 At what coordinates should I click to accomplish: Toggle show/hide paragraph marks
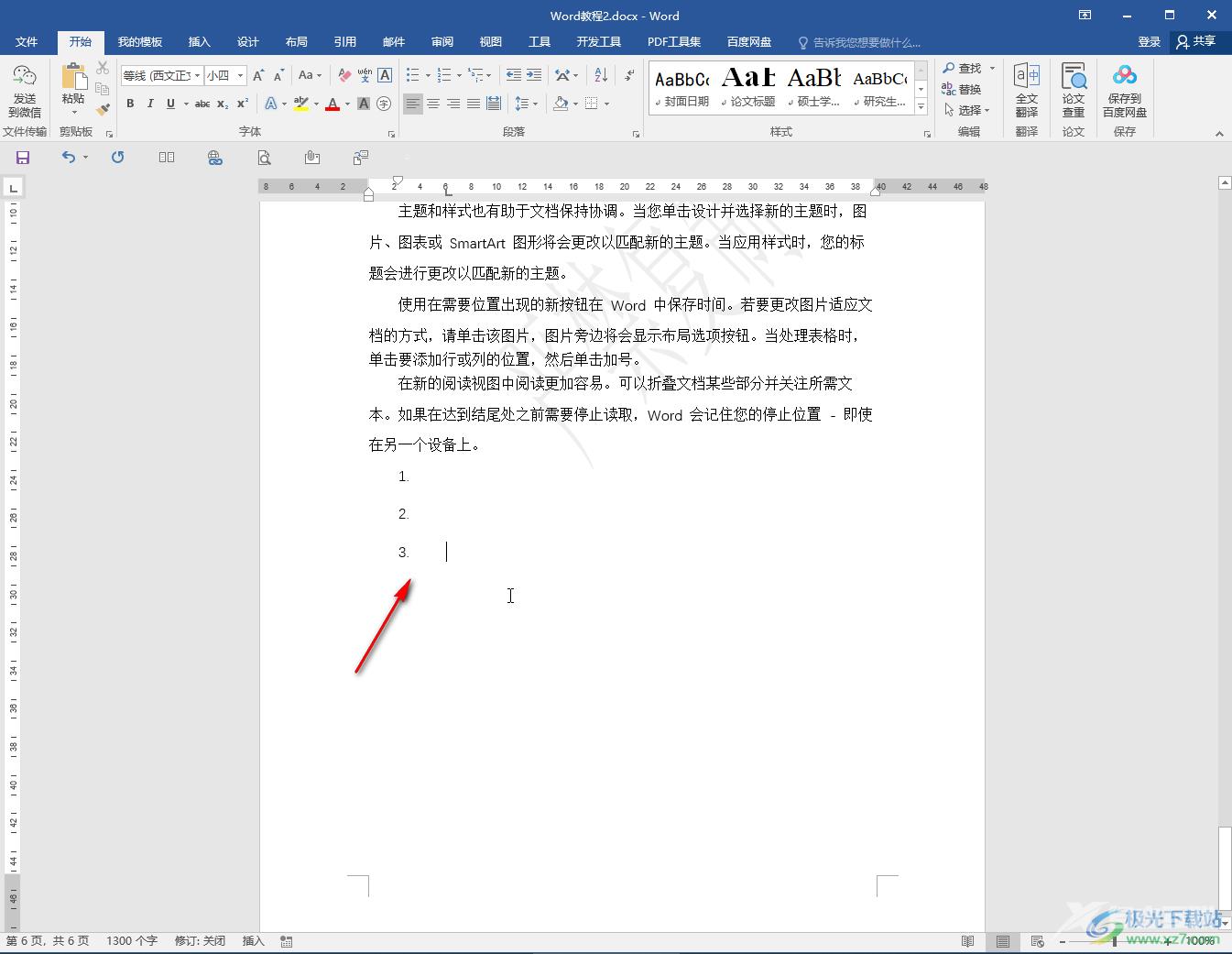click(x=629, y=75)
